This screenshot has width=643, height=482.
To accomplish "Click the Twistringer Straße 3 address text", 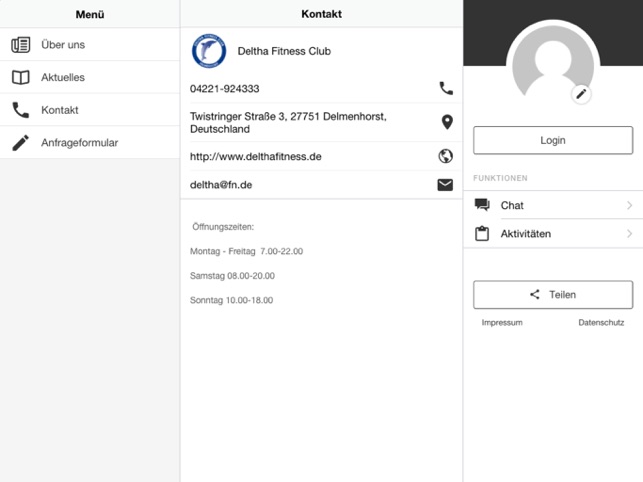I will (x=288, y=123).
